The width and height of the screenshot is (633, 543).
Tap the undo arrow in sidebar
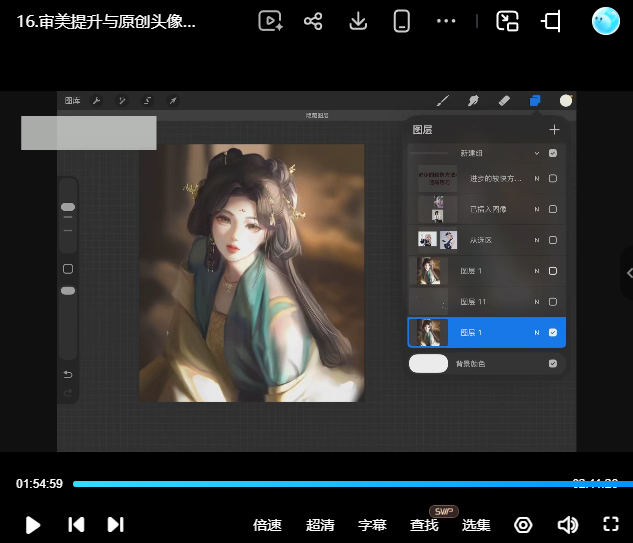68,375
